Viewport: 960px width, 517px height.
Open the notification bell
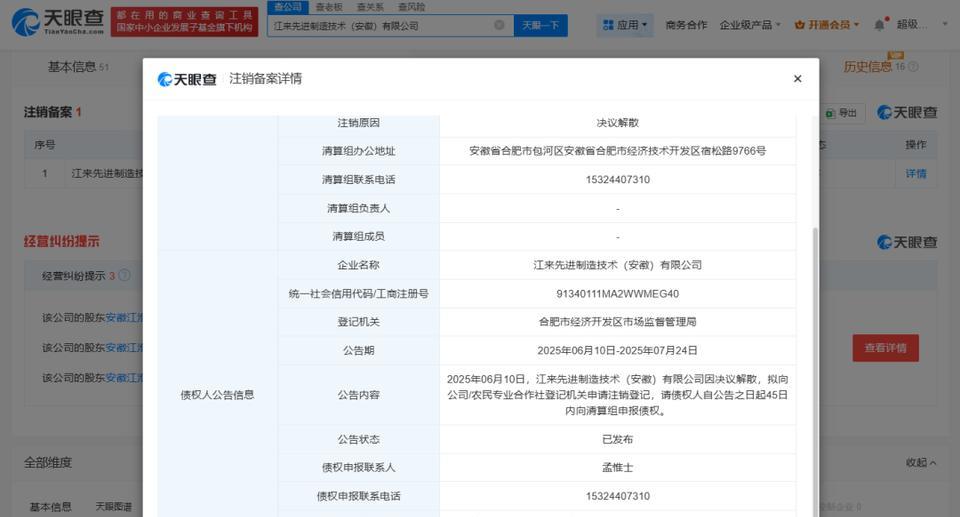coord(880,25)
